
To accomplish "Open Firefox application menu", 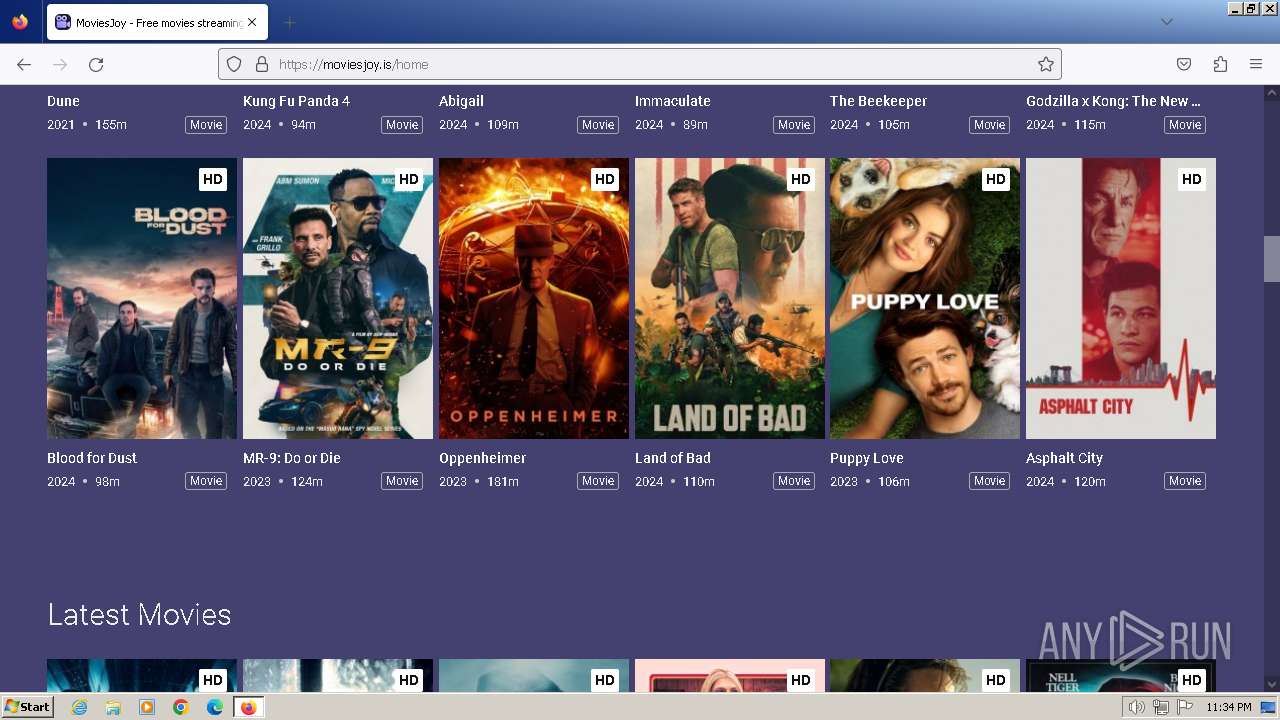I will [1256, 64].
